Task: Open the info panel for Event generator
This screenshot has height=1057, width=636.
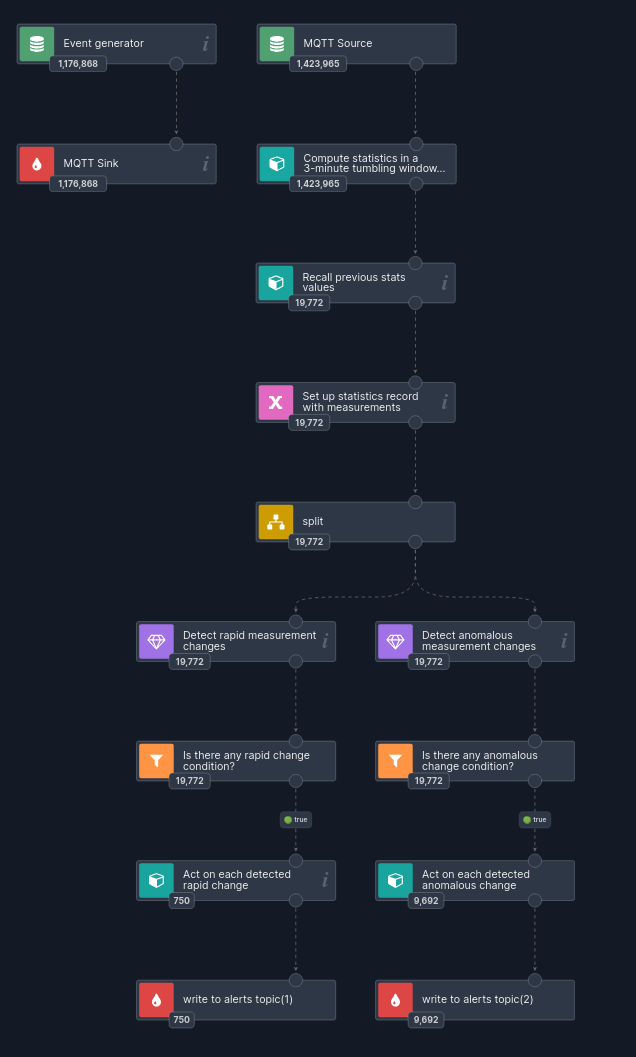Action: pyautogui.click(x=204, y=43)
